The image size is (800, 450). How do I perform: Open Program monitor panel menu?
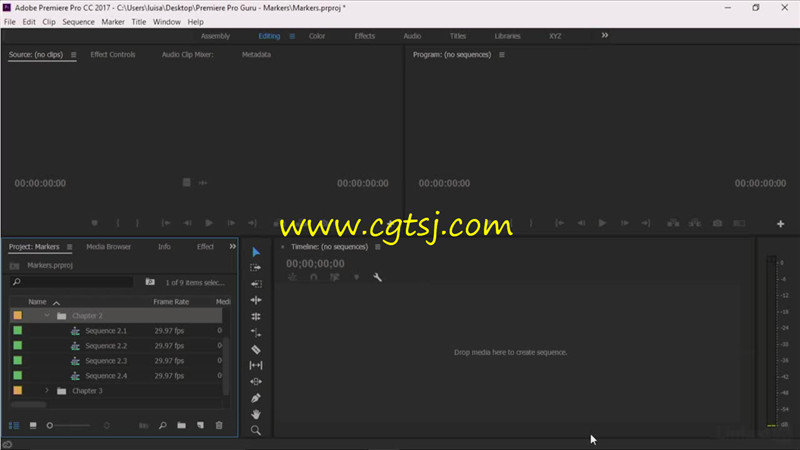502,55
